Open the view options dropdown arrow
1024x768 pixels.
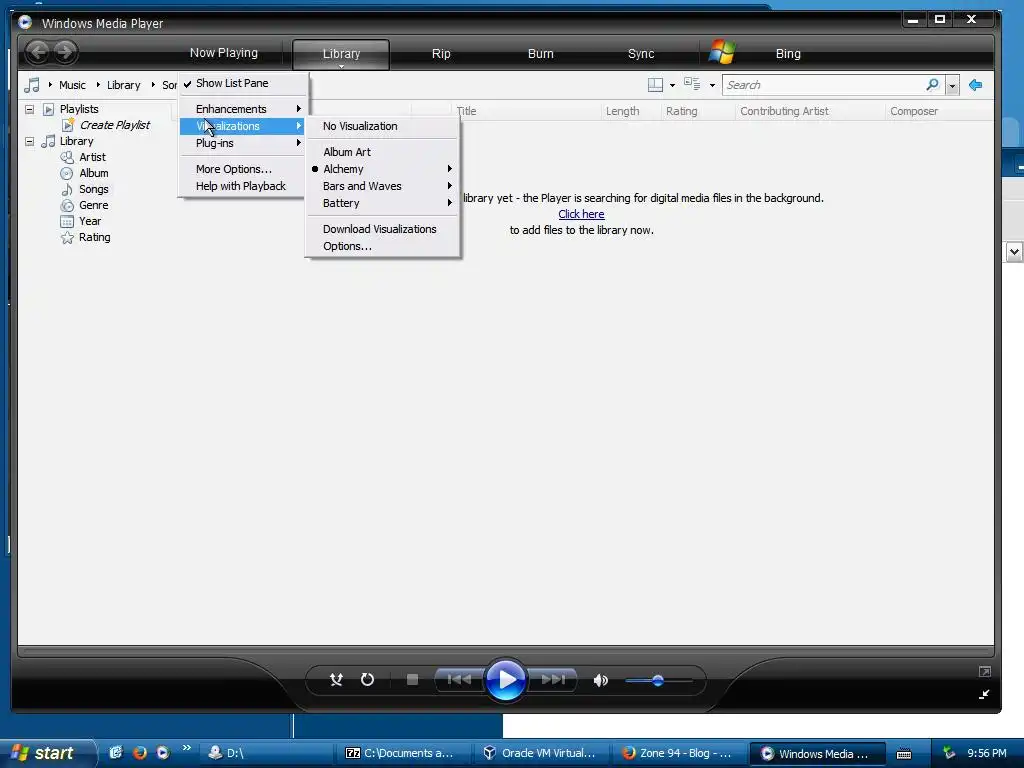click(712, 86)
